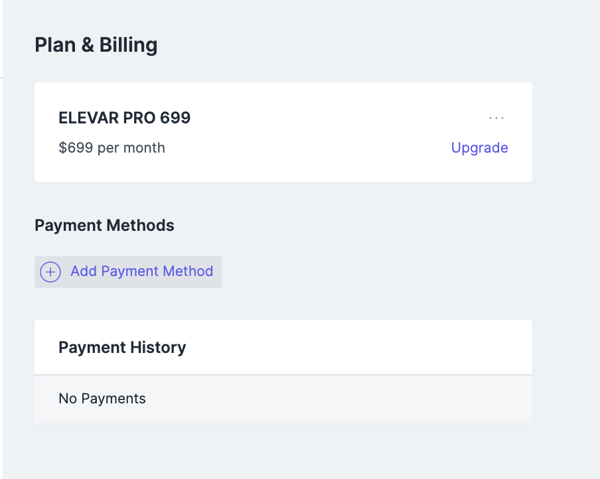Click the word Billing in the page title
Screen dimensions: 600x479
click(x=128, y=45)
